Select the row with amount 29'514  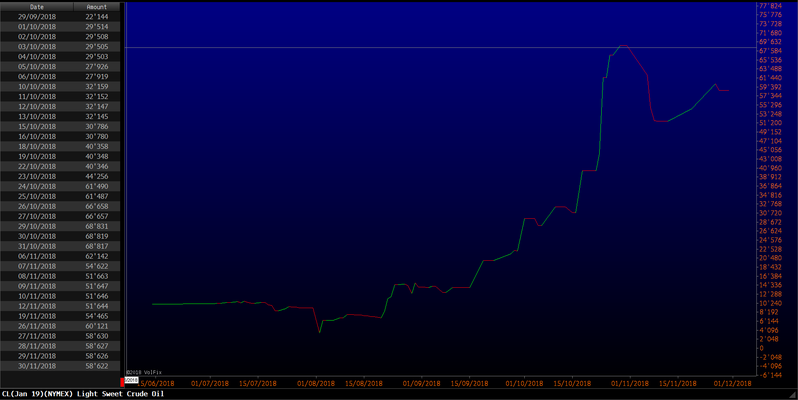[60, 27]
